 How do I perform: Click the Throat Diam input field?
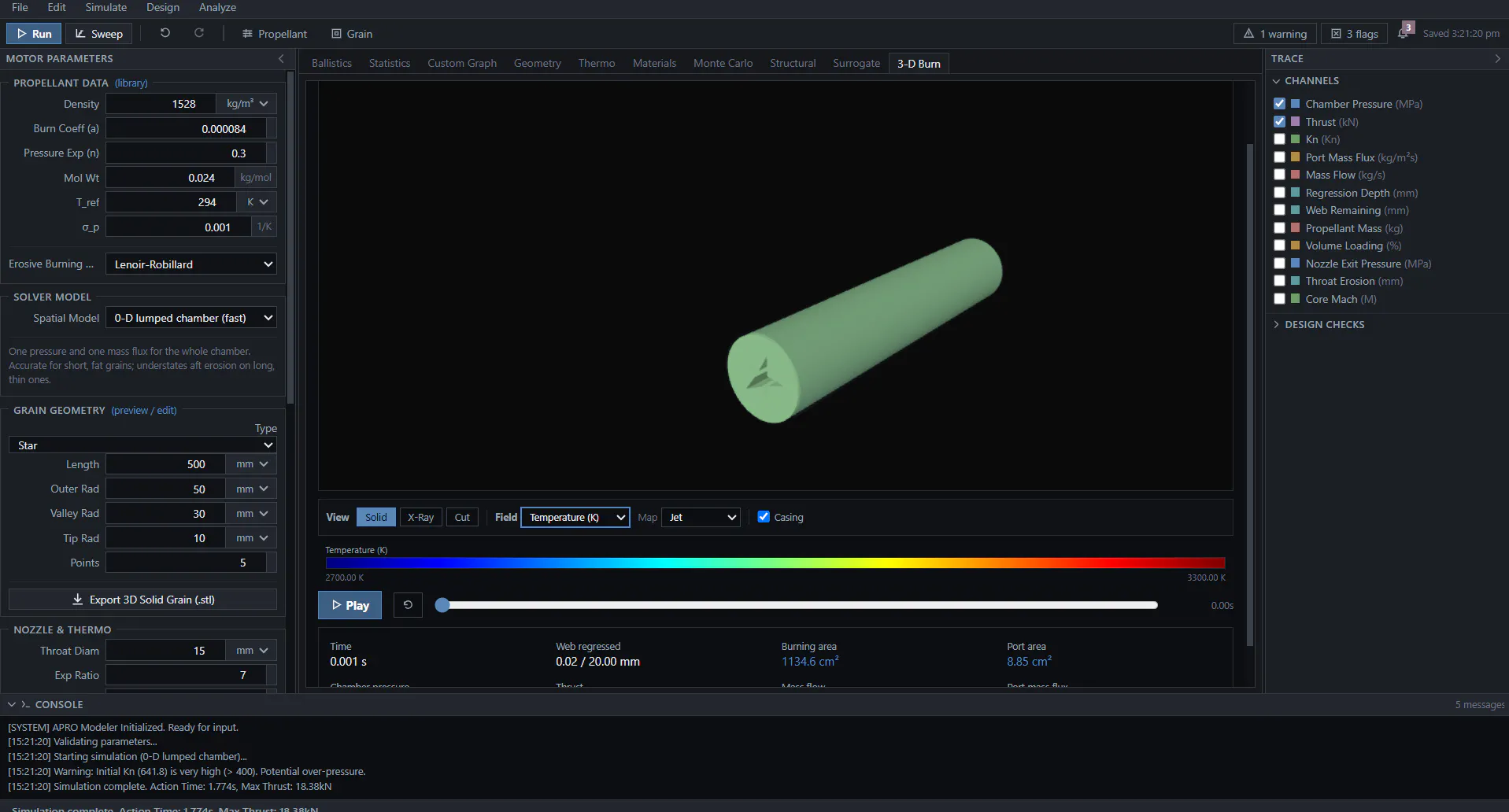coord(166,651)
